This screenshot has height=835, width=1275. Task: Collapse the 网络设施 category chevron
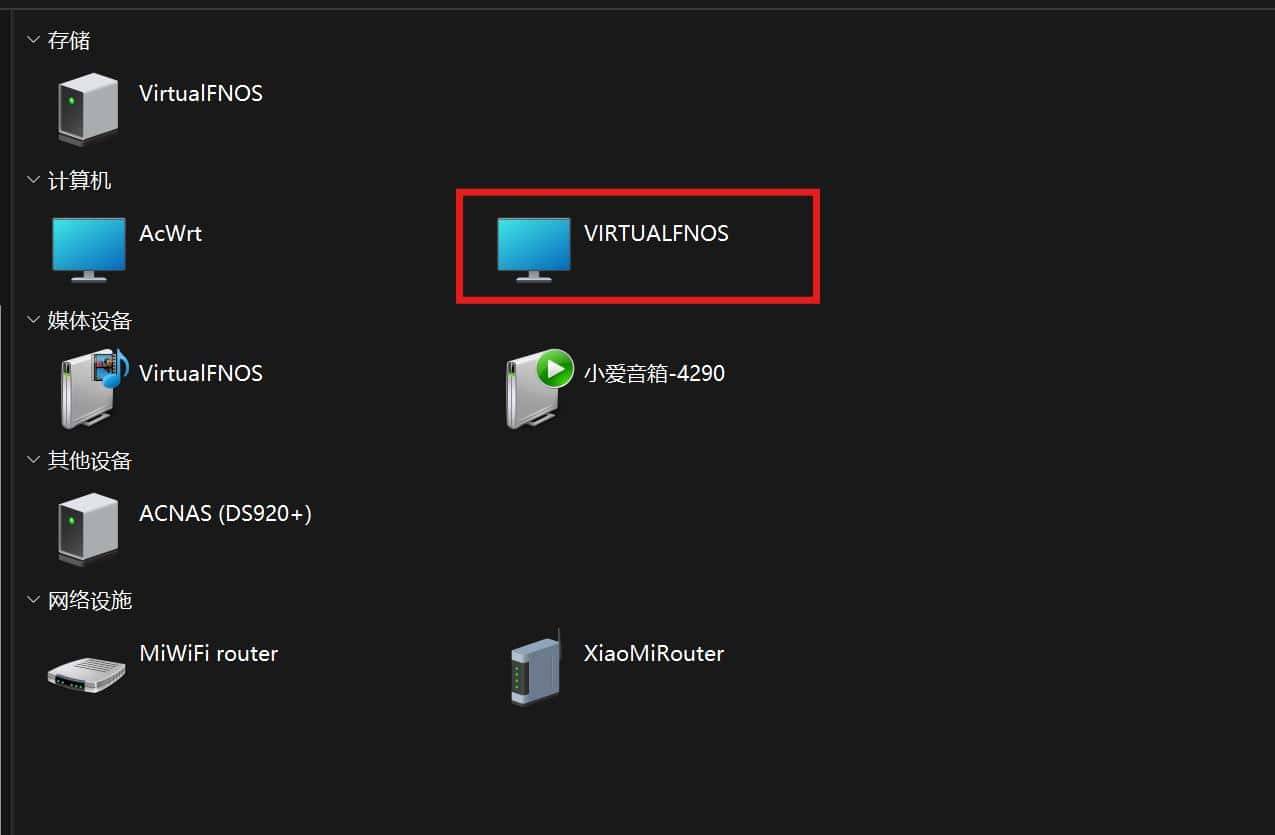(x=32, y=600)
